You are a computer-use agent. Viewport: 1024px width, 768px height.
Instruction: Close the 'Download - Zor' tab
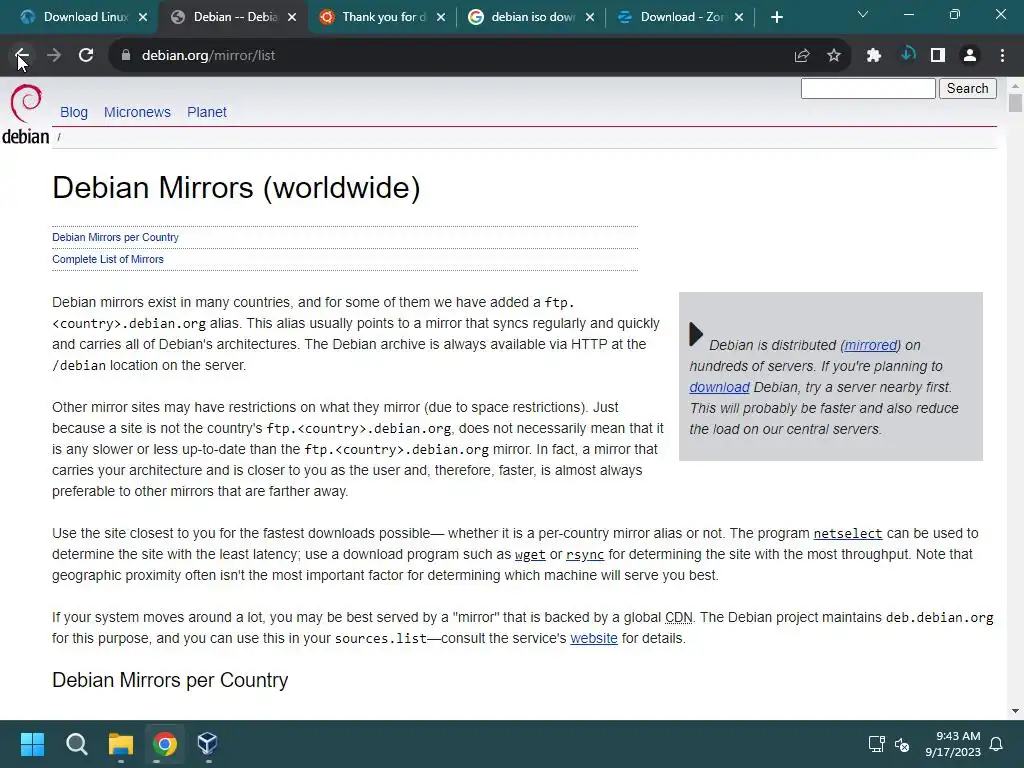[739, 18]
